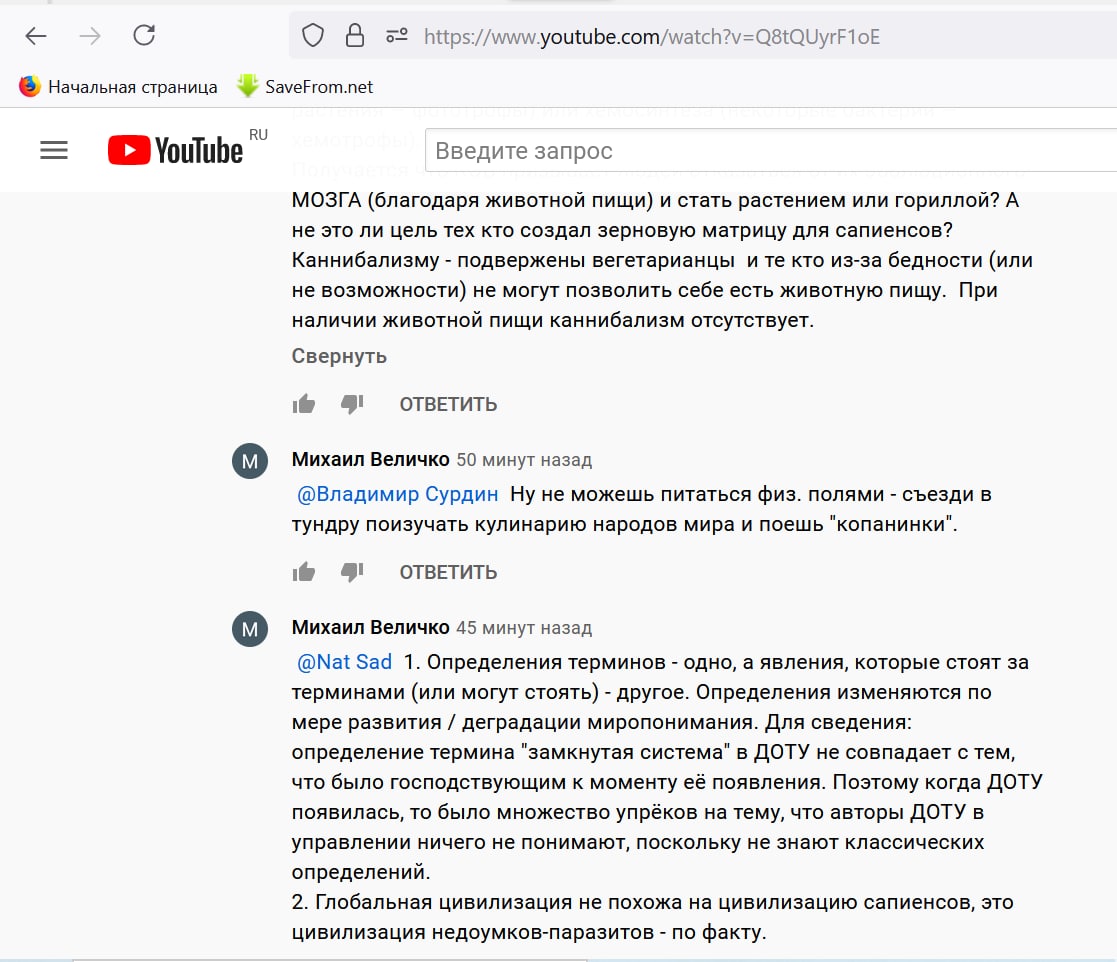The image size is (1117, 962).
Task: Go to YouTube home via logo
Action: point(176,151)
